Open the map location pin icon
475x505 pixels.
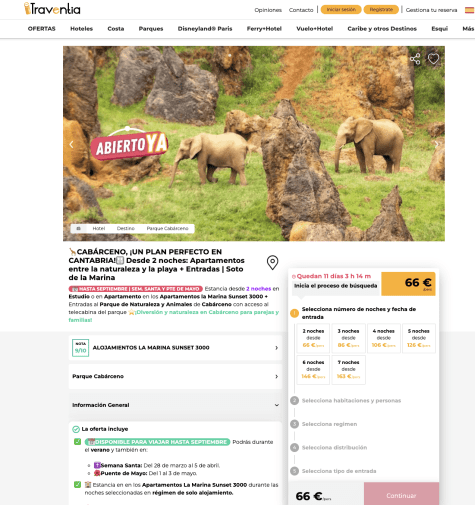point(272,263)
